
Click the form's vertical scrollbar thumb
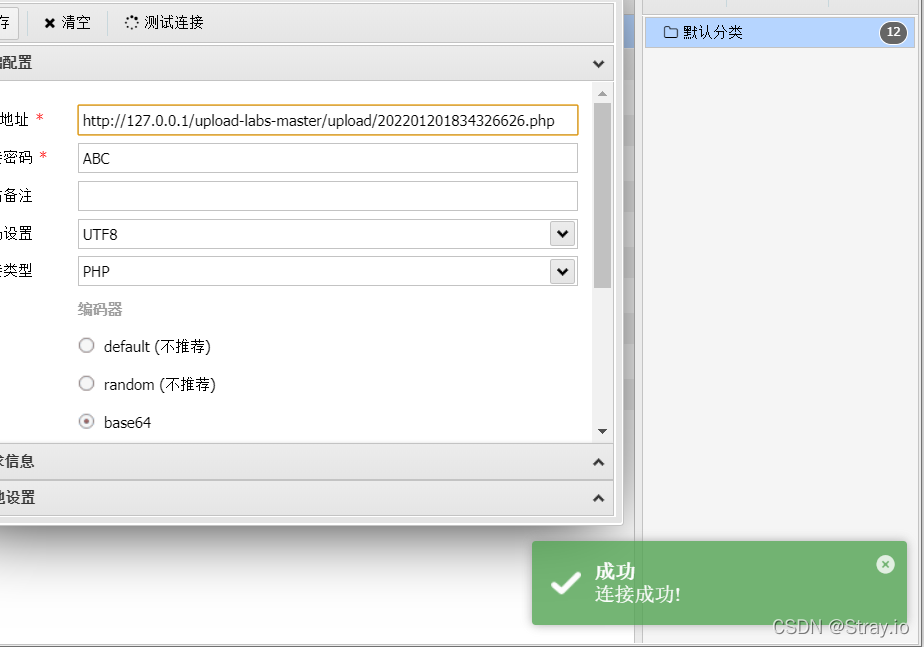602,196
